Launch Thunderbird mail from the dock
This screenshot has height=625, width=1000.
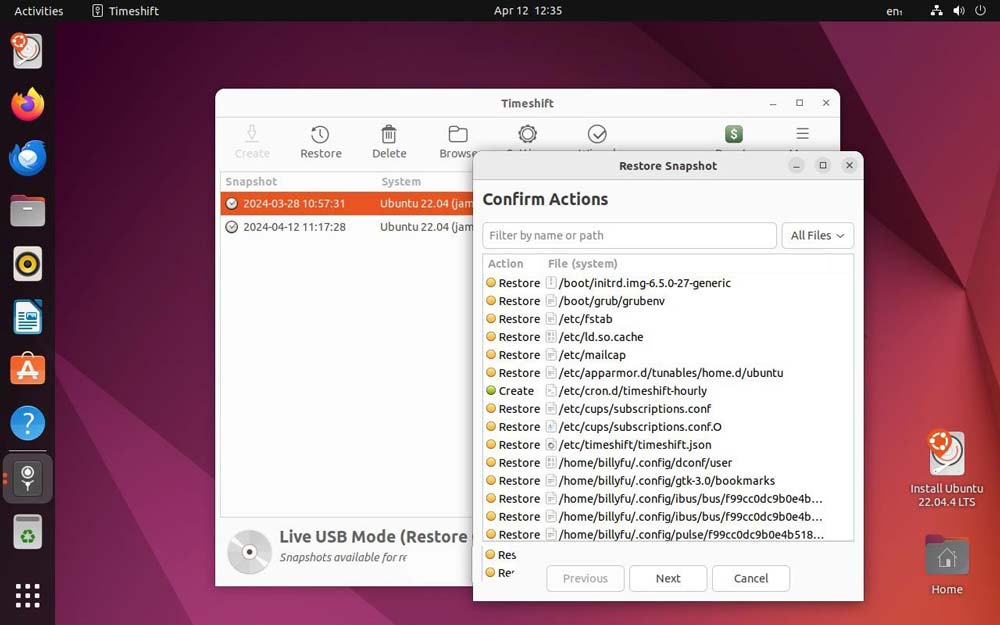click(28, 158)
